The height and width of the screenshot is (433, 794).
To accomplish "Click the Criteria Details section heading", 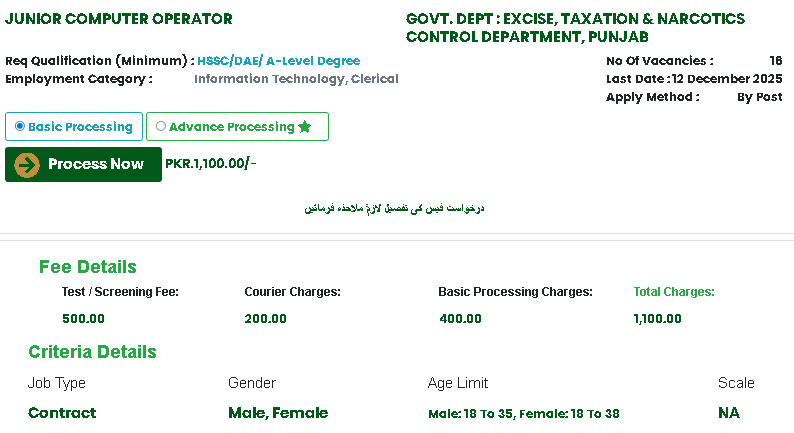I will [x=92, y=352].
